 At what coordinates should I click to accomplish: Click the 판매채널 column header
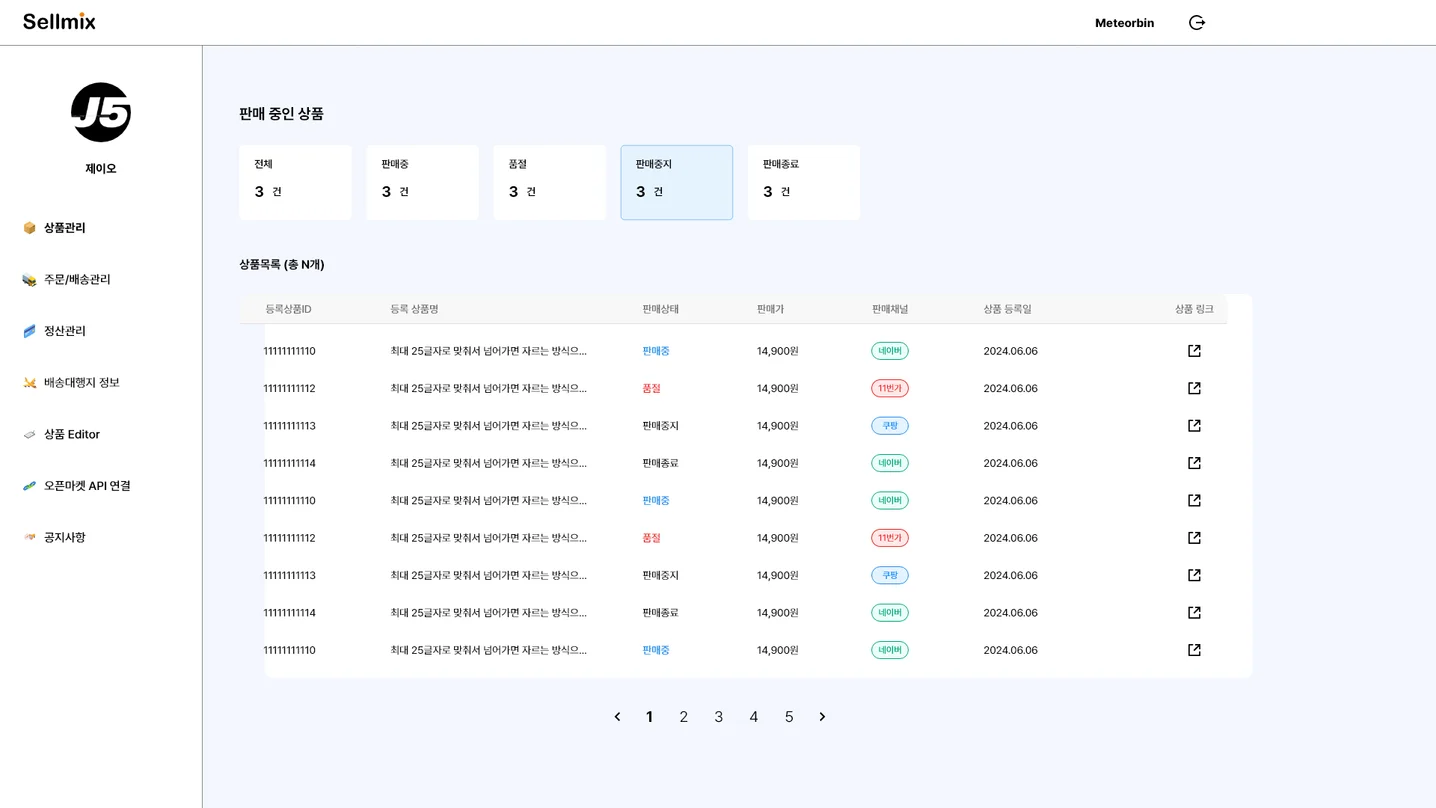[890, 309]
